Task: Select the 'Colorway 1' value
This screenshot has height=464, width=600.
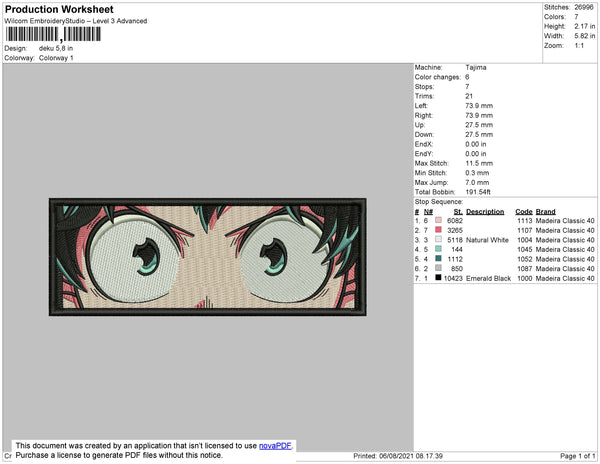Action: pos(56,58)
